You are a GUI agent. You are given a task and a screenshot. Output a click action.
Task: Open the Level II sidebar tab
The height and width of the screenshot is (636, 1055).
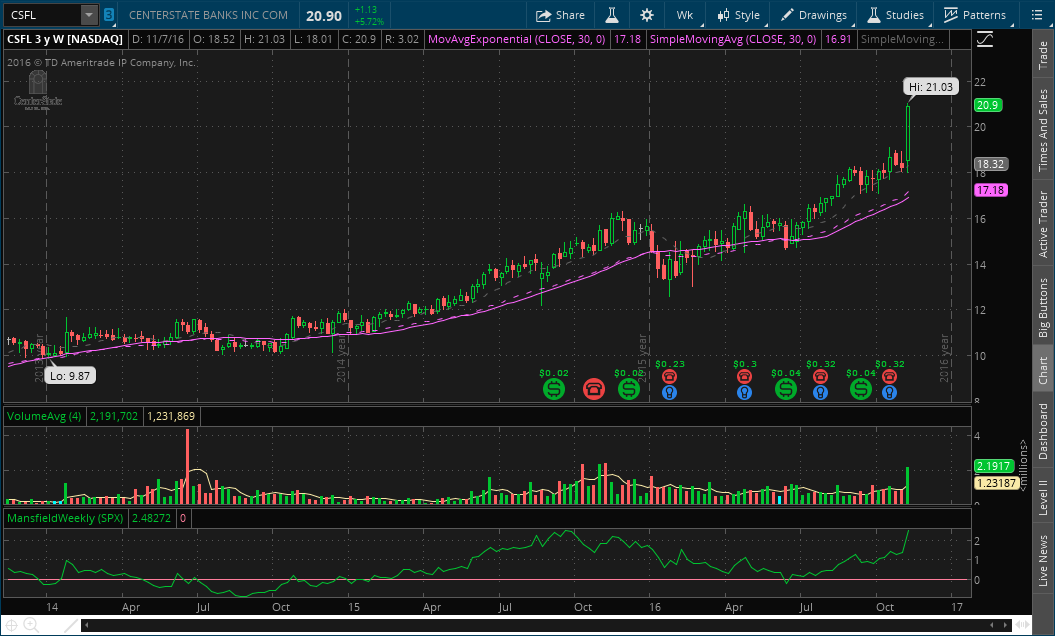point(1043,495)
